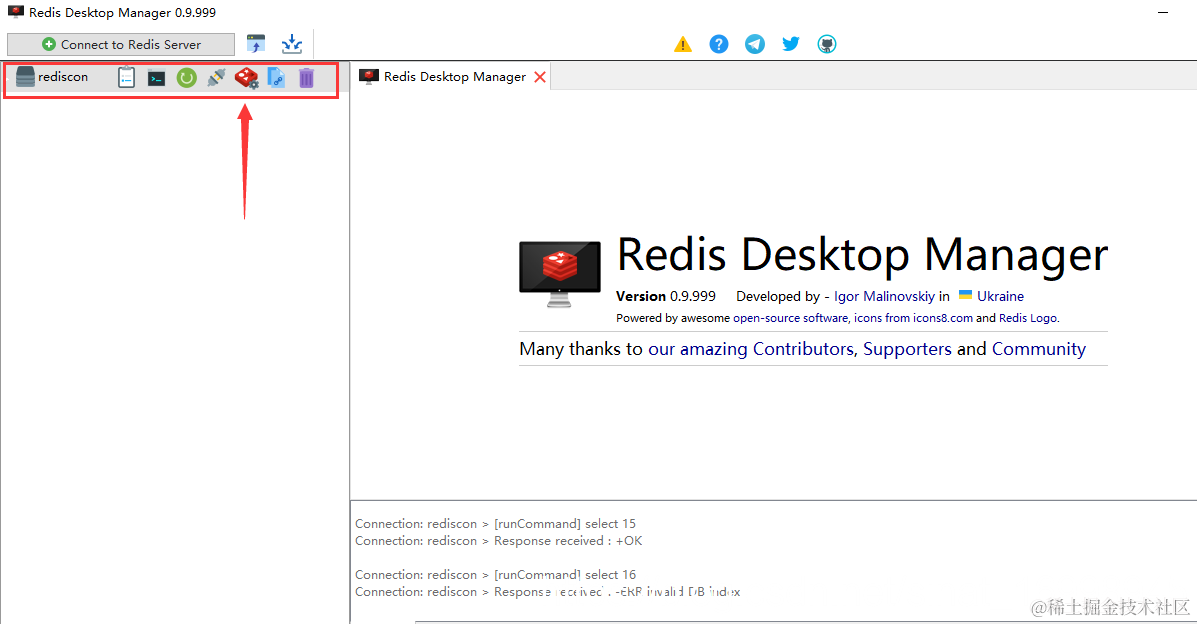This screenshot has width=1197, height=624.
Task: Open the Redis Logo link
Action: (1028, 318)
